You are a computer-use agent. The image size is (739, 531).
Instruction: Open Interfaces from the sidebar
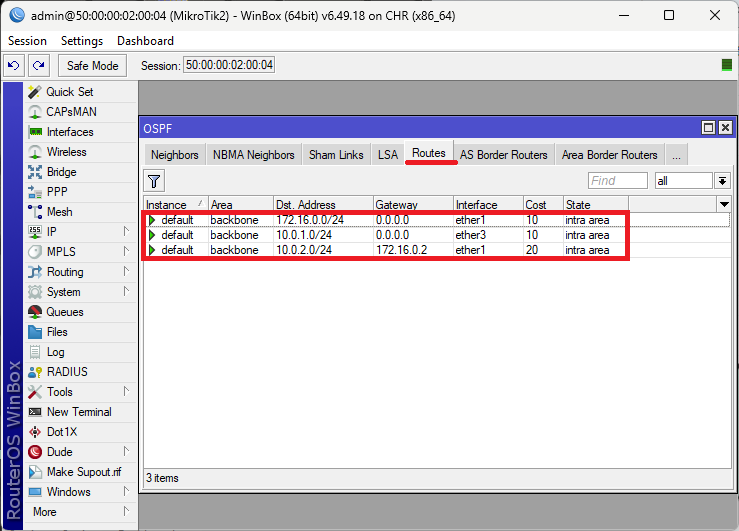(x=70, y=132)
